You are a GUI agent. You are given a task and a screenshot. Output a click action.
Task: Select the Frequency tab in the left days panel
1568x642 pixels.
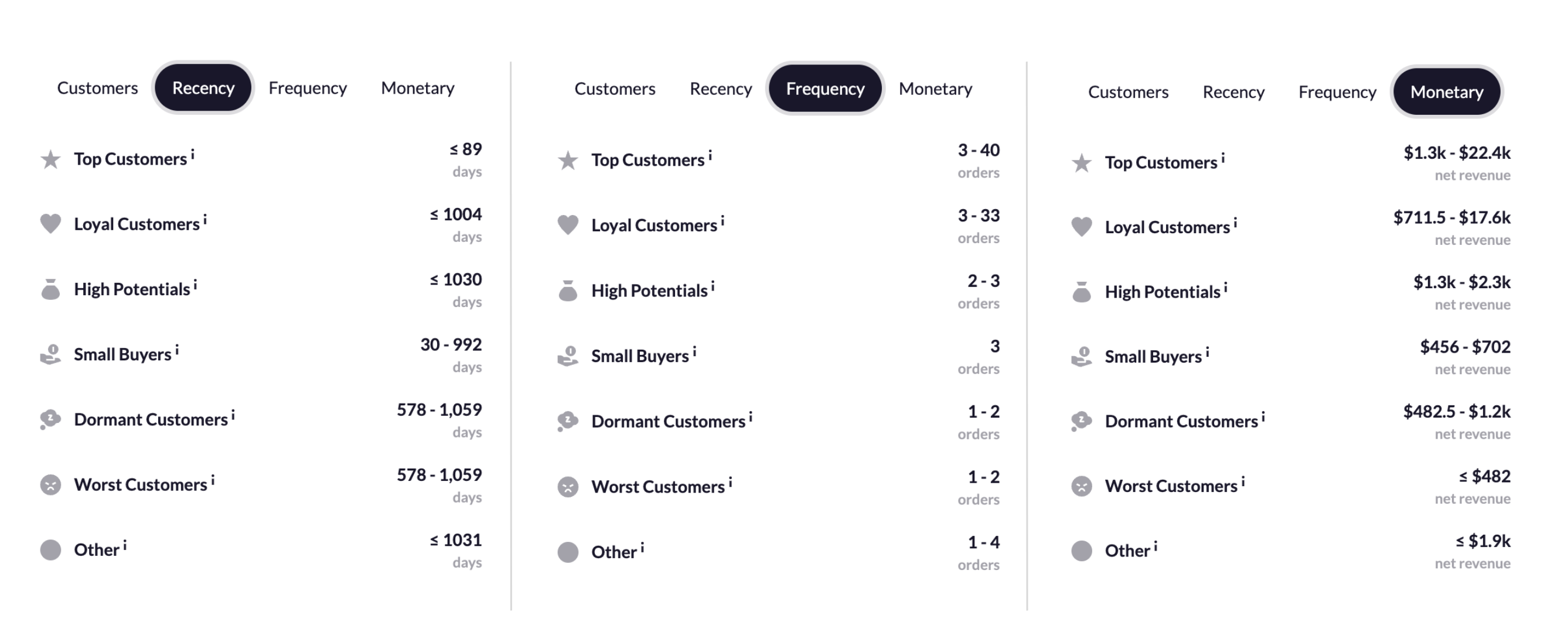(308, 88)
